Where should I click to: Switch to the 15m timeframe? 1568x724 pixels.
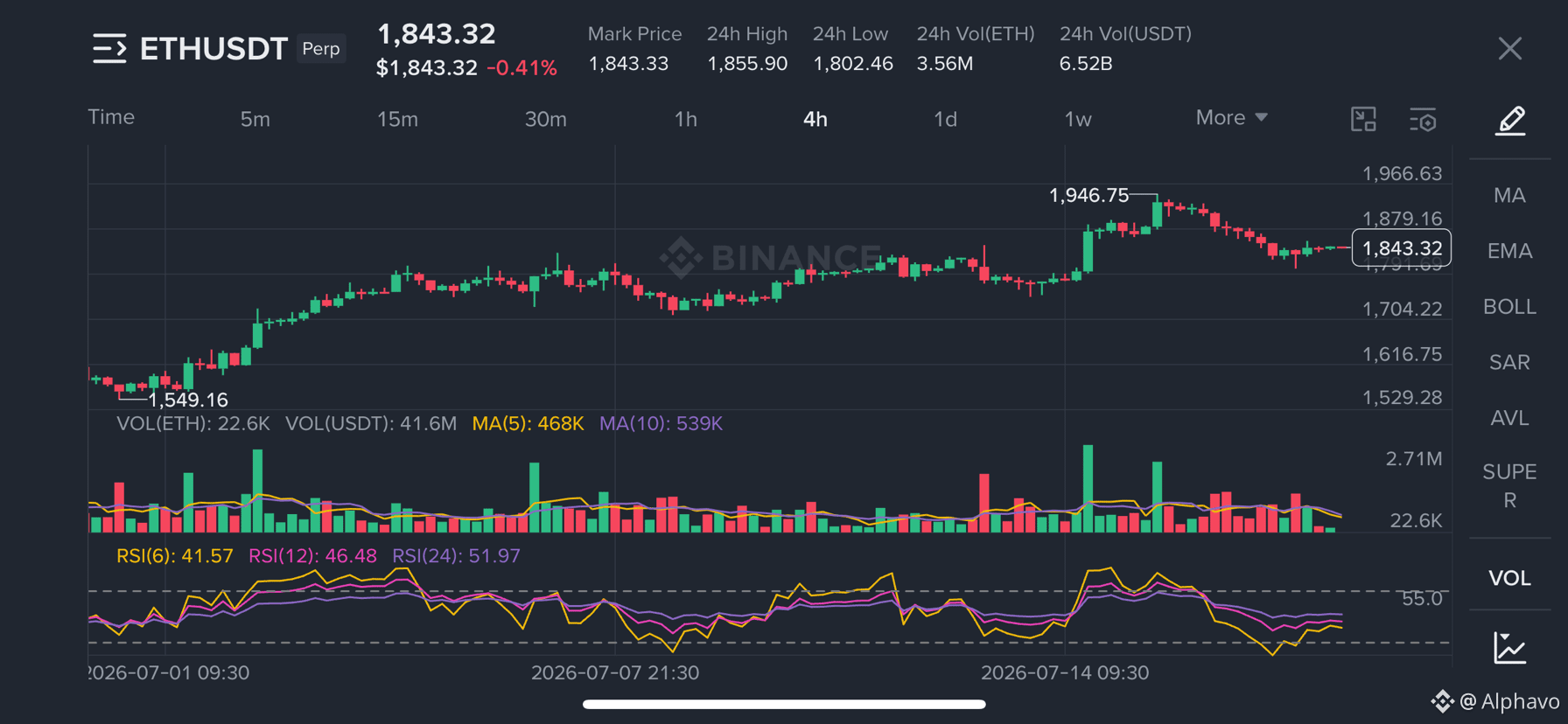tap(397, 119)
